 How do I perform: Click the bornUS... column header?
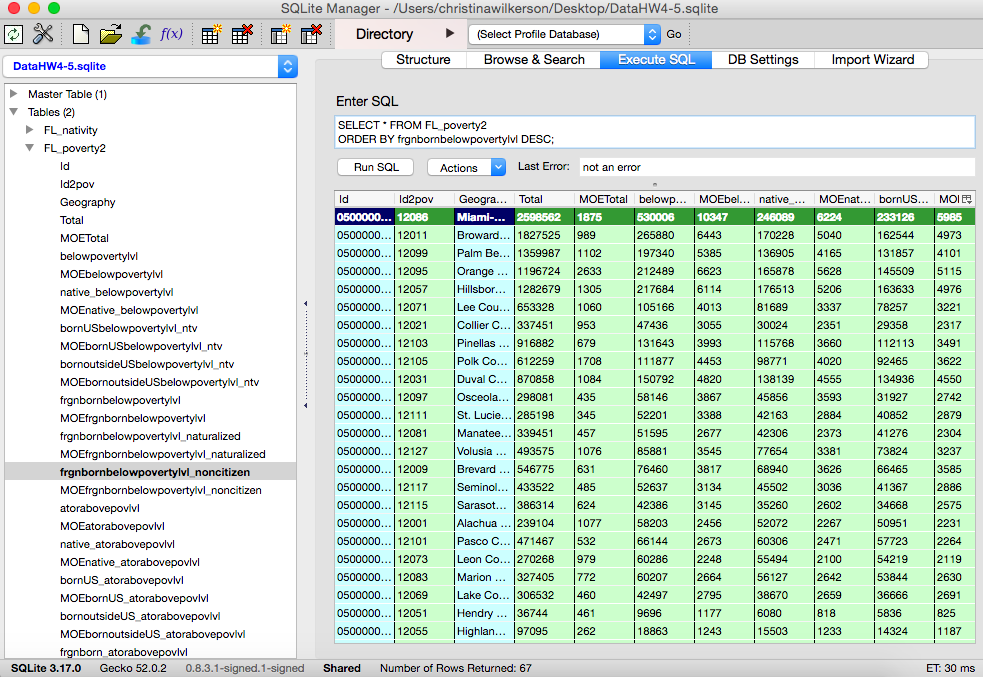(905, 199)
